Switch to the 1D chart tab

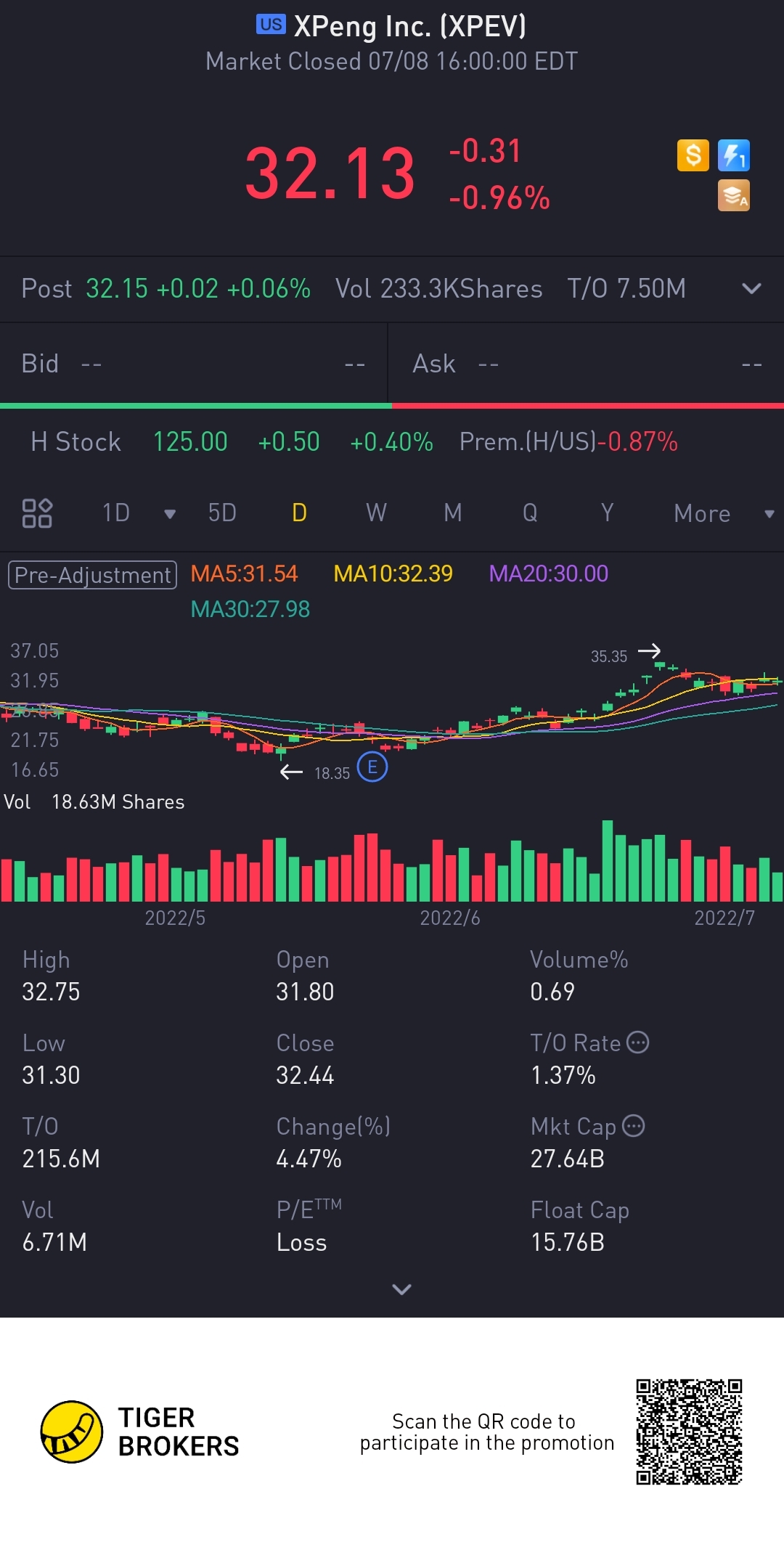[116, 513]
